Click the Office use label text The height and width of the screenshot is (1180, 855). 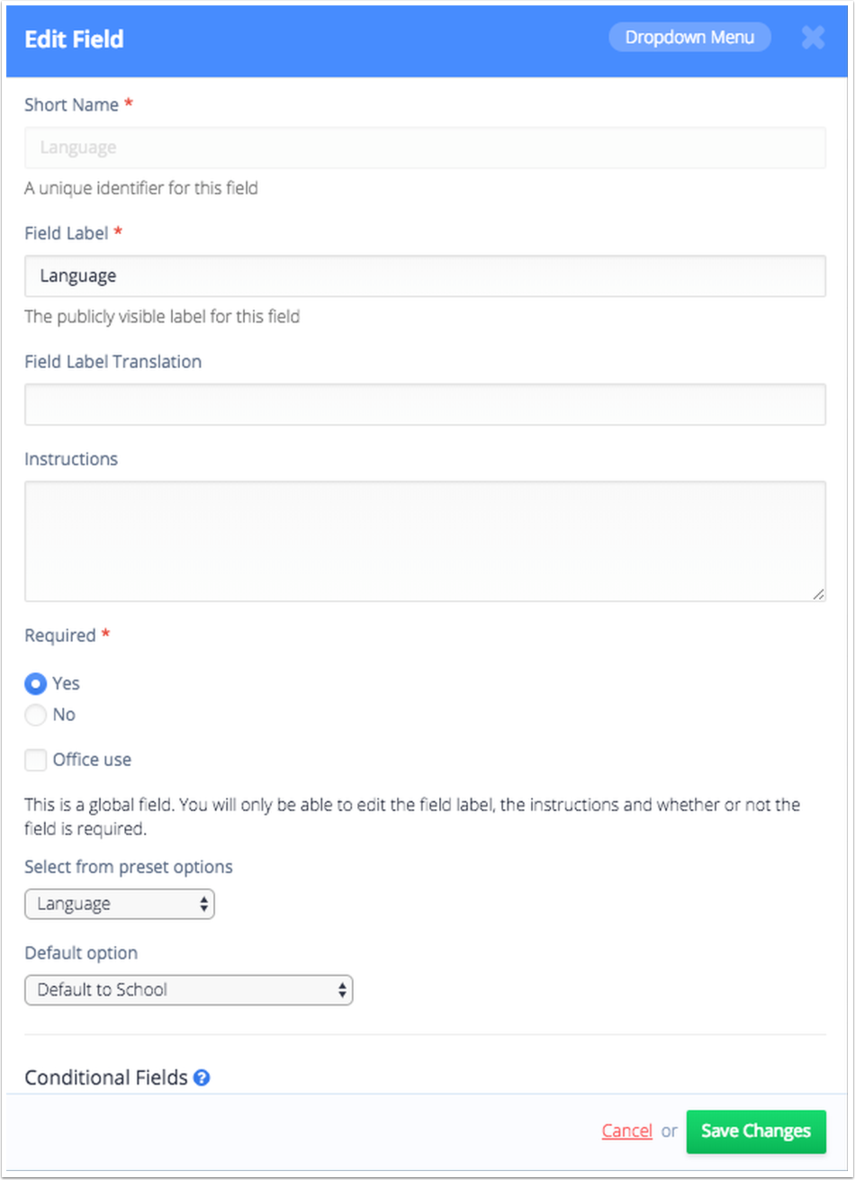coord(92,759)
